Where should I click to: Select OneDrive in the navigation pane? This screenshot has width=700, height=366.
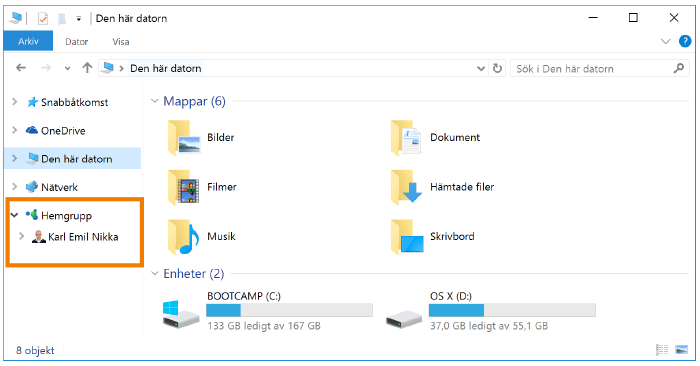click(63, 131)
